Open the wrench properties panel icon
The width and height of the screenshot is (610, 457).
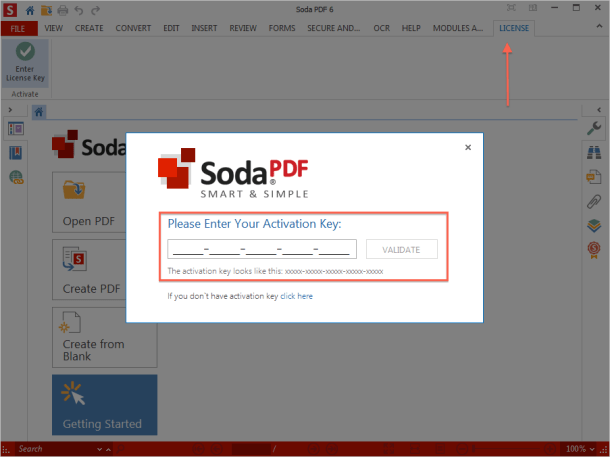tap(594, 128)
